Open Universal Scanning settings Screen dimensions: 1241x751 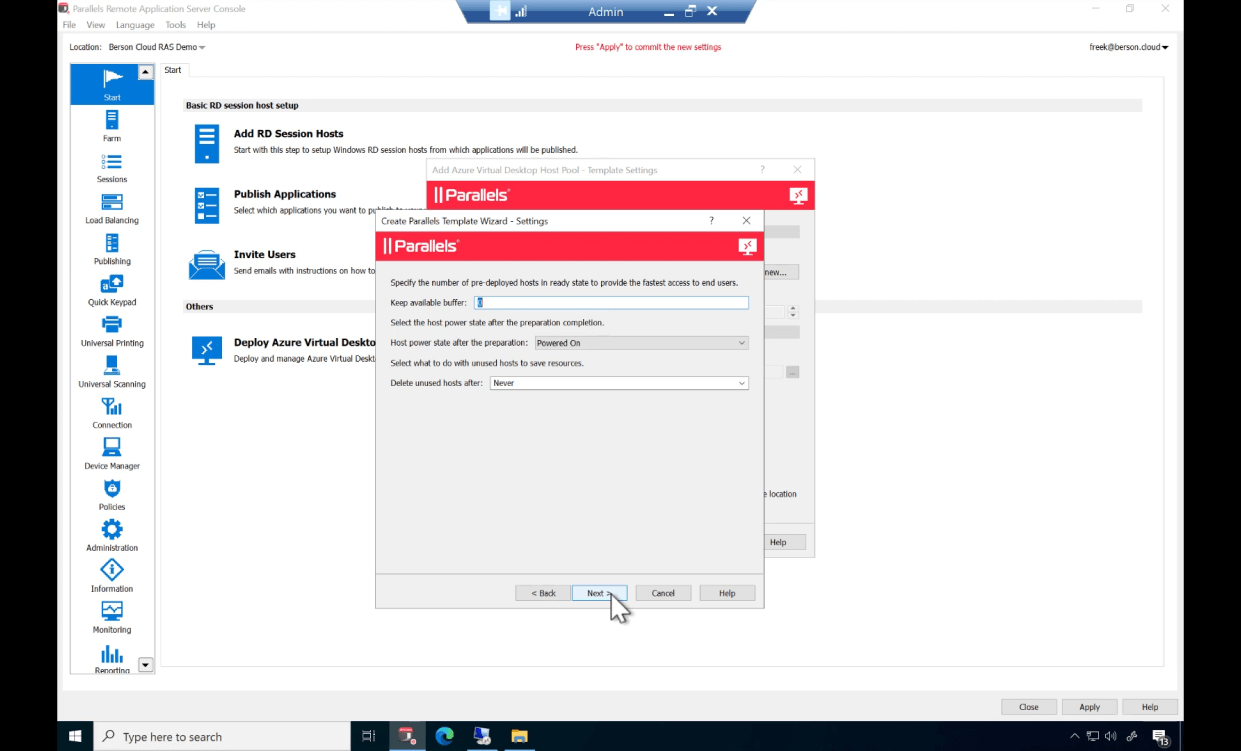click(x=111, y=371)
